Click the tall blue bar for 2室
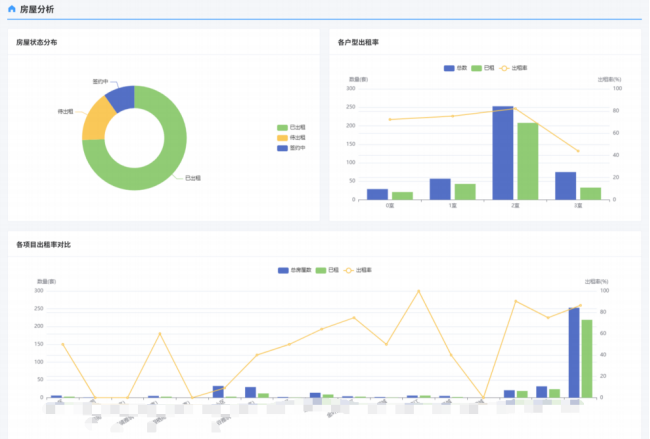The width and height of the screenshot is (650, 439). click(502, 152)
